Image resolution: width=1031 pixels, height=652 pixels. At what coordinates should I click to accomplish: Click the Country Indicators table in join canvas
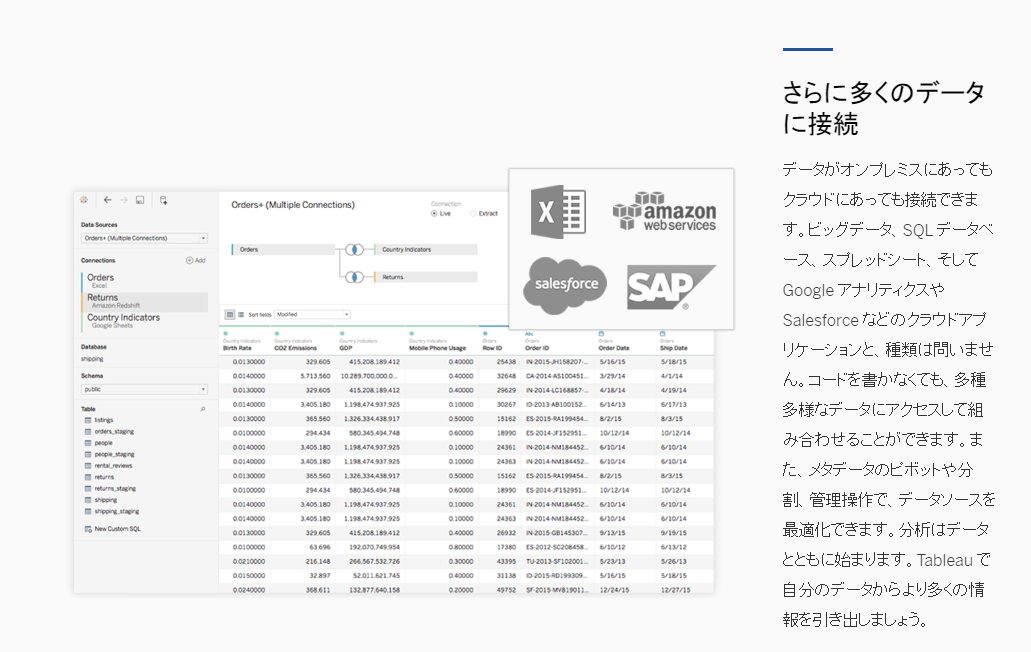point(426,250)
